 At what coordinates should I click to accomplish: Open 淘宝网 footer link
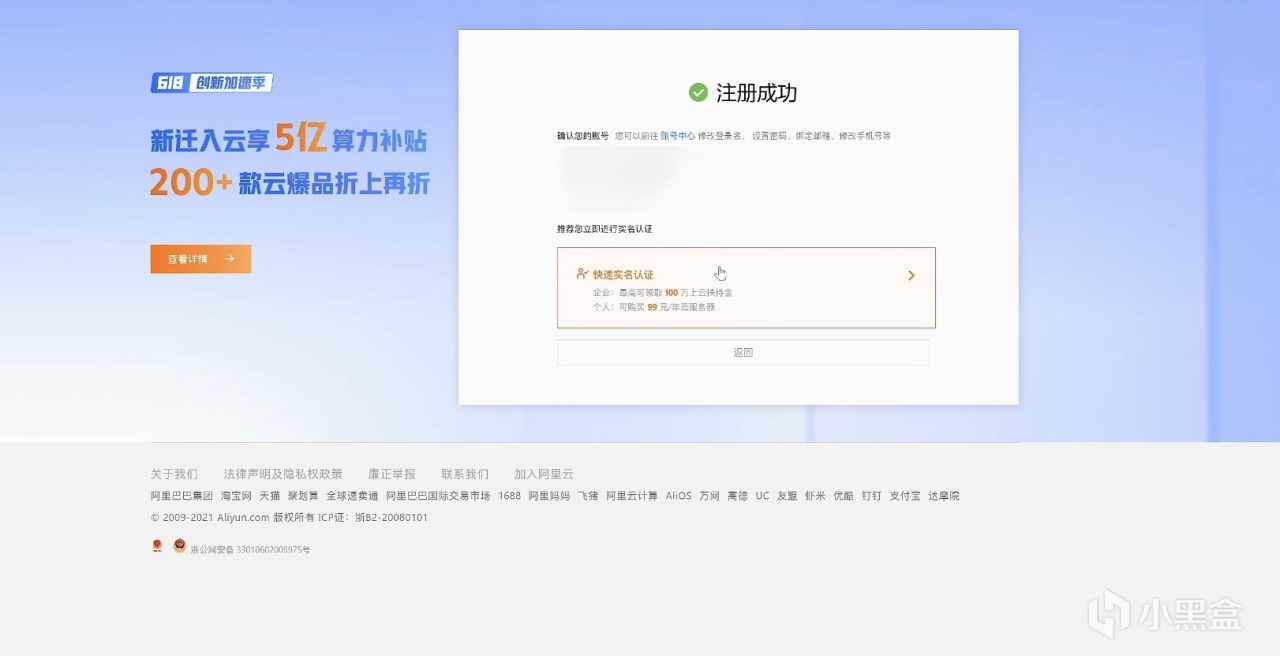[236, 496]
